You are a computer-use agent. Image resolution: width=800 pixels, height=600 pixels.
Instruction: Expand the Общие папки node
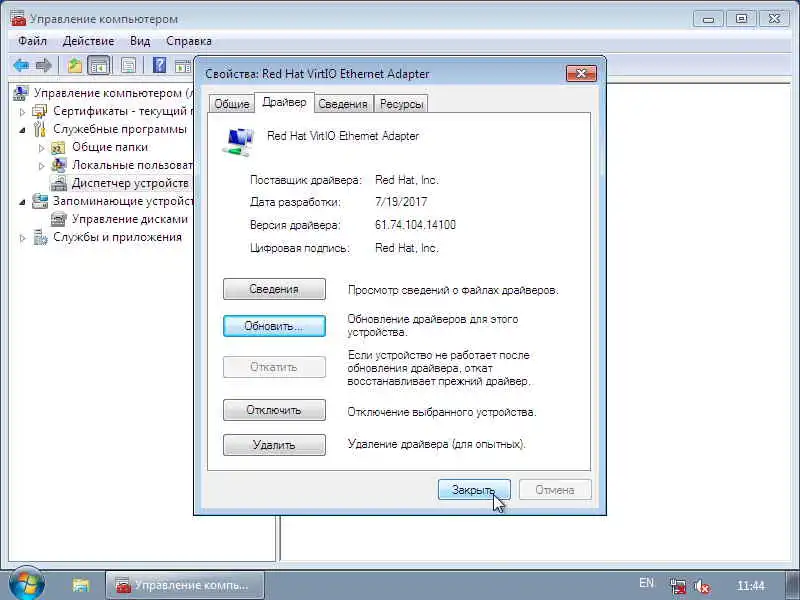pyautogui.click(x=42, y=148)
